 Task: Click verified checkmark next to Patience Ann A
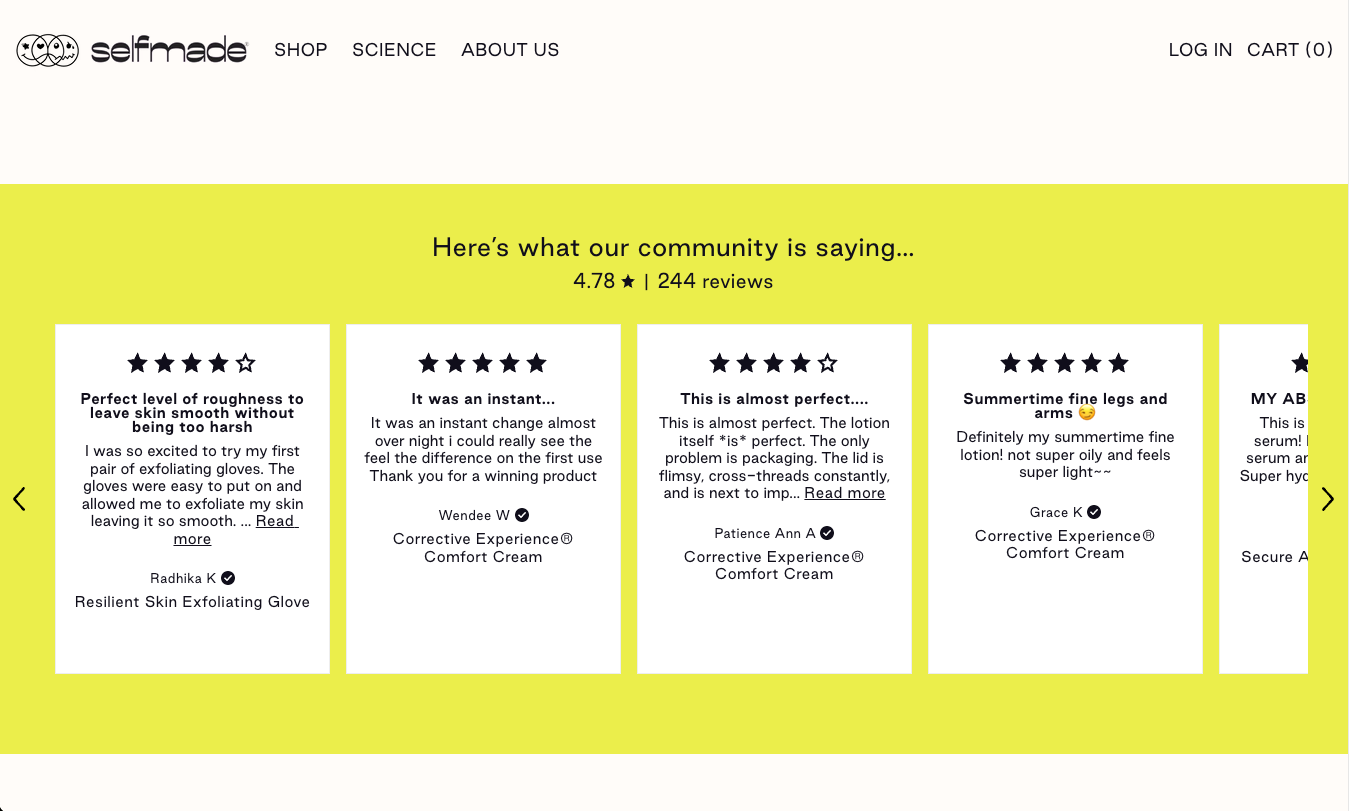click(x=827, y=533)
